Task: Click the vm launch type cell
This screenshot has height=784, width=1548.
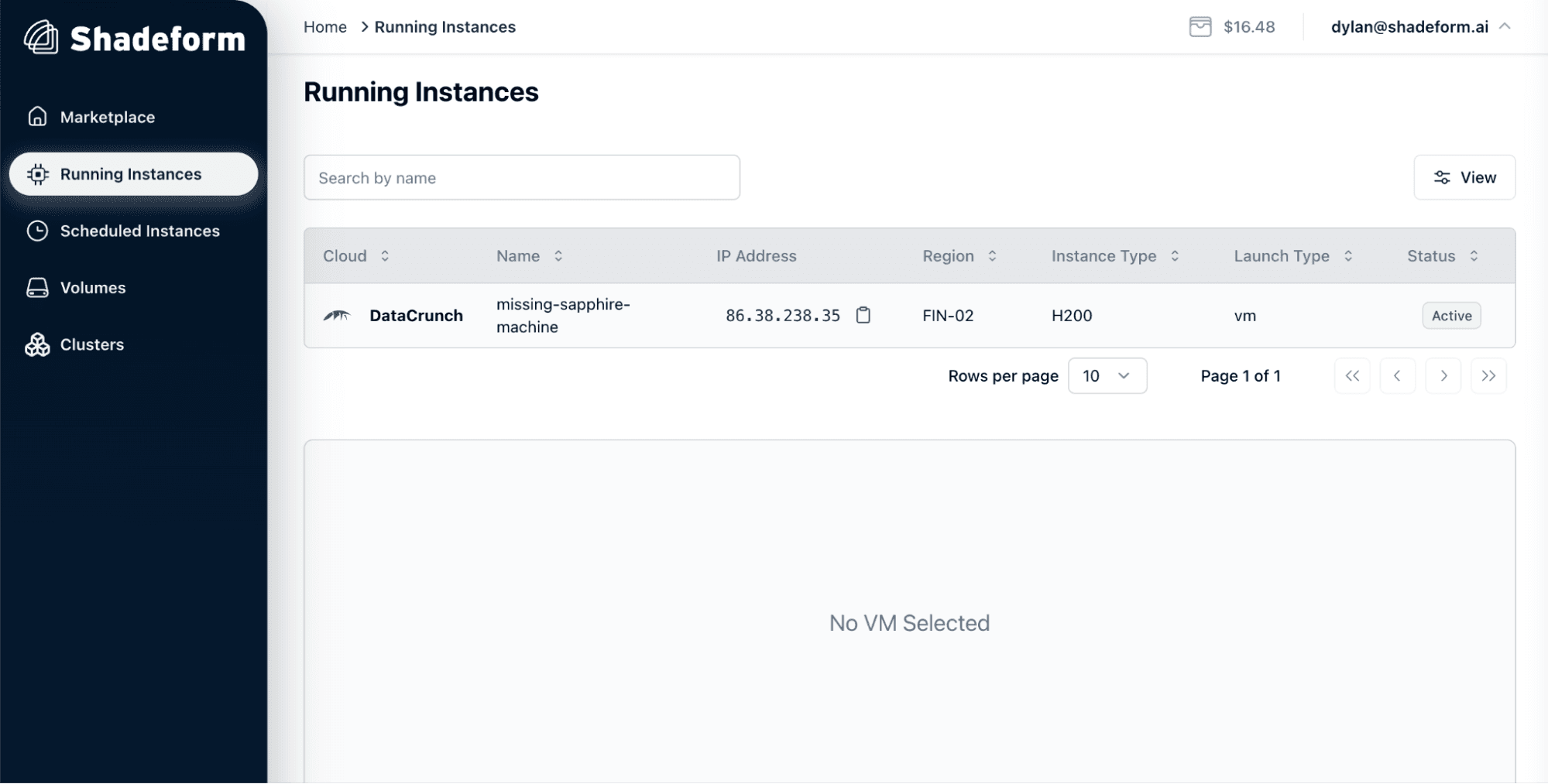Action: 1244,315
